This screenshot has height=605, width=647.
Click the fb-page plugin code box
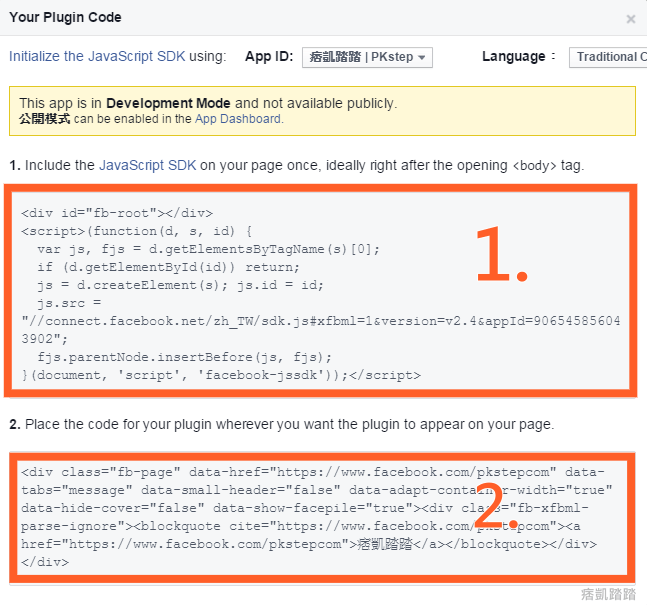322,518
